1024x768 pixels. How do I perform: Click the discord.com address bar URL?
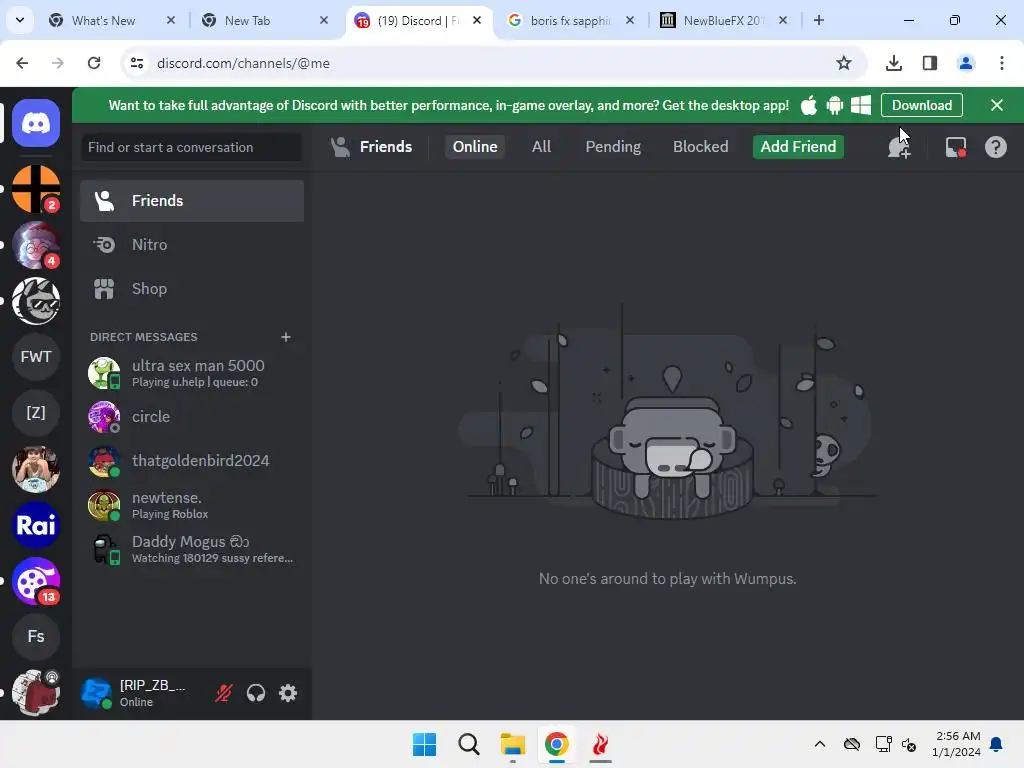(243, 63)
